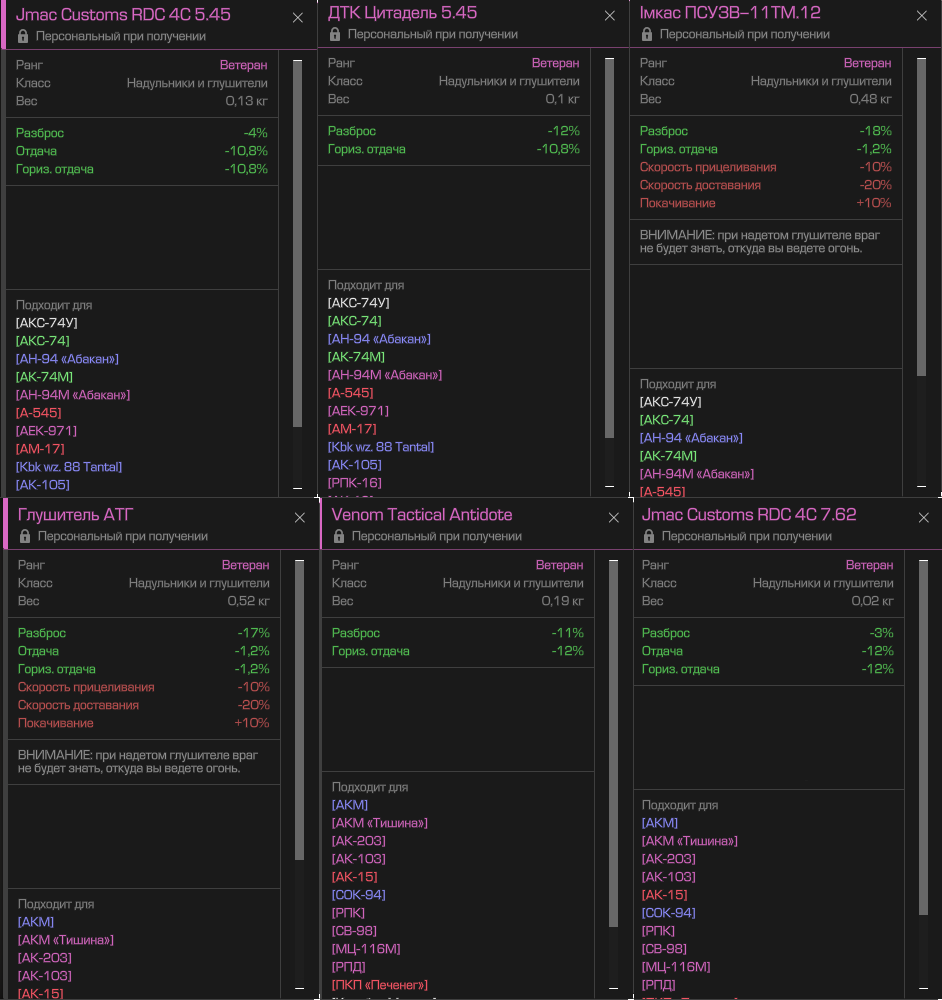Click the weight value '0,02 кг'
Screen dimensions: 942x1000
[872, 601]
